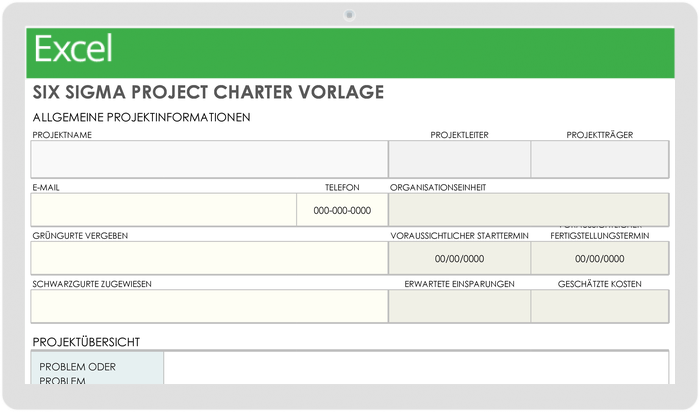This screenshot has height=412, width=700.
Task: Click the PROJEKTTRÄGER label
Action: [x=600, y=135]
